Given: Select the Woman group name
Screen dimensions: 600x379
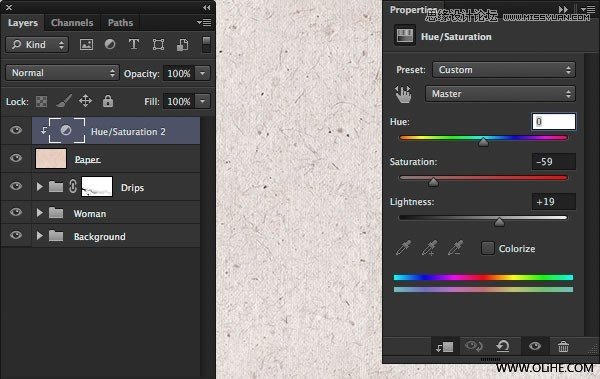Looking at the screenshot, I should point(90,213).
